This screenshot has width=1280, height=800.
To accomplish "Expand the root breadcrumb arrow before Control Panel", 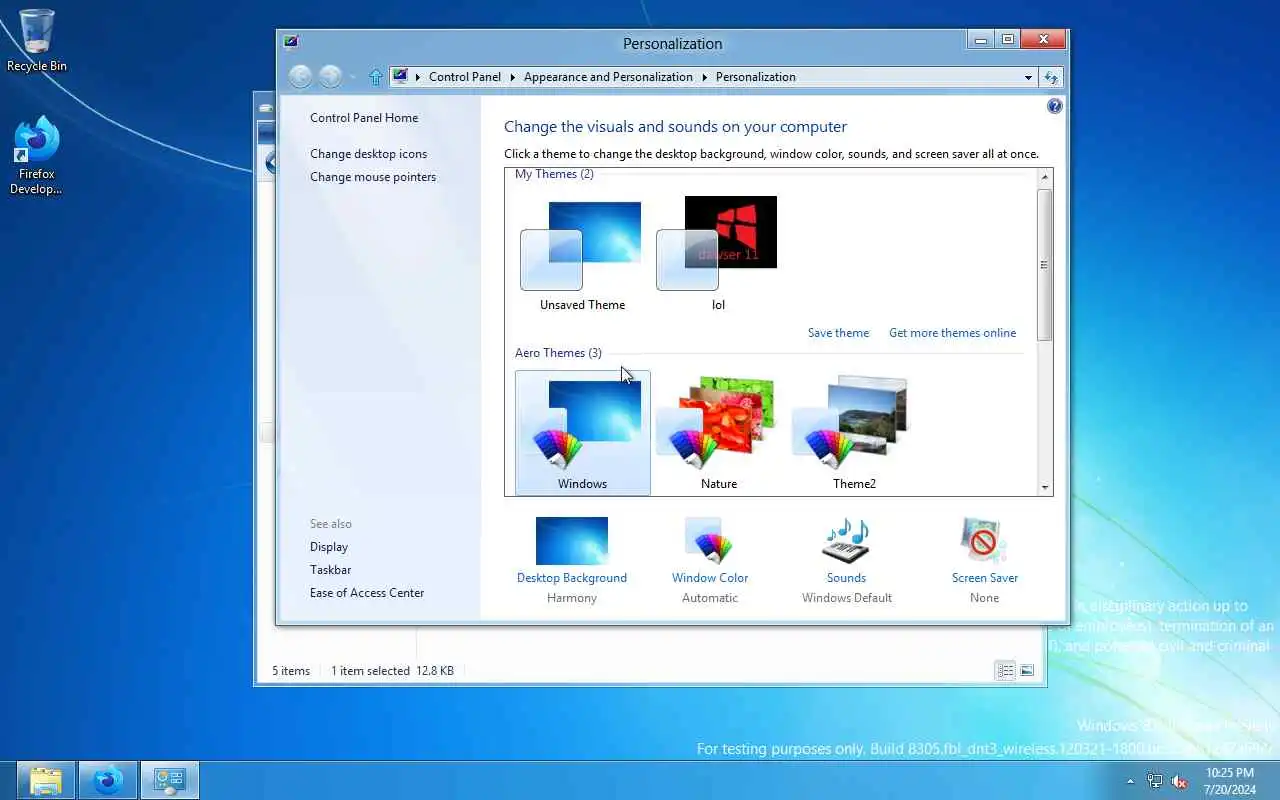I will 418,77.
